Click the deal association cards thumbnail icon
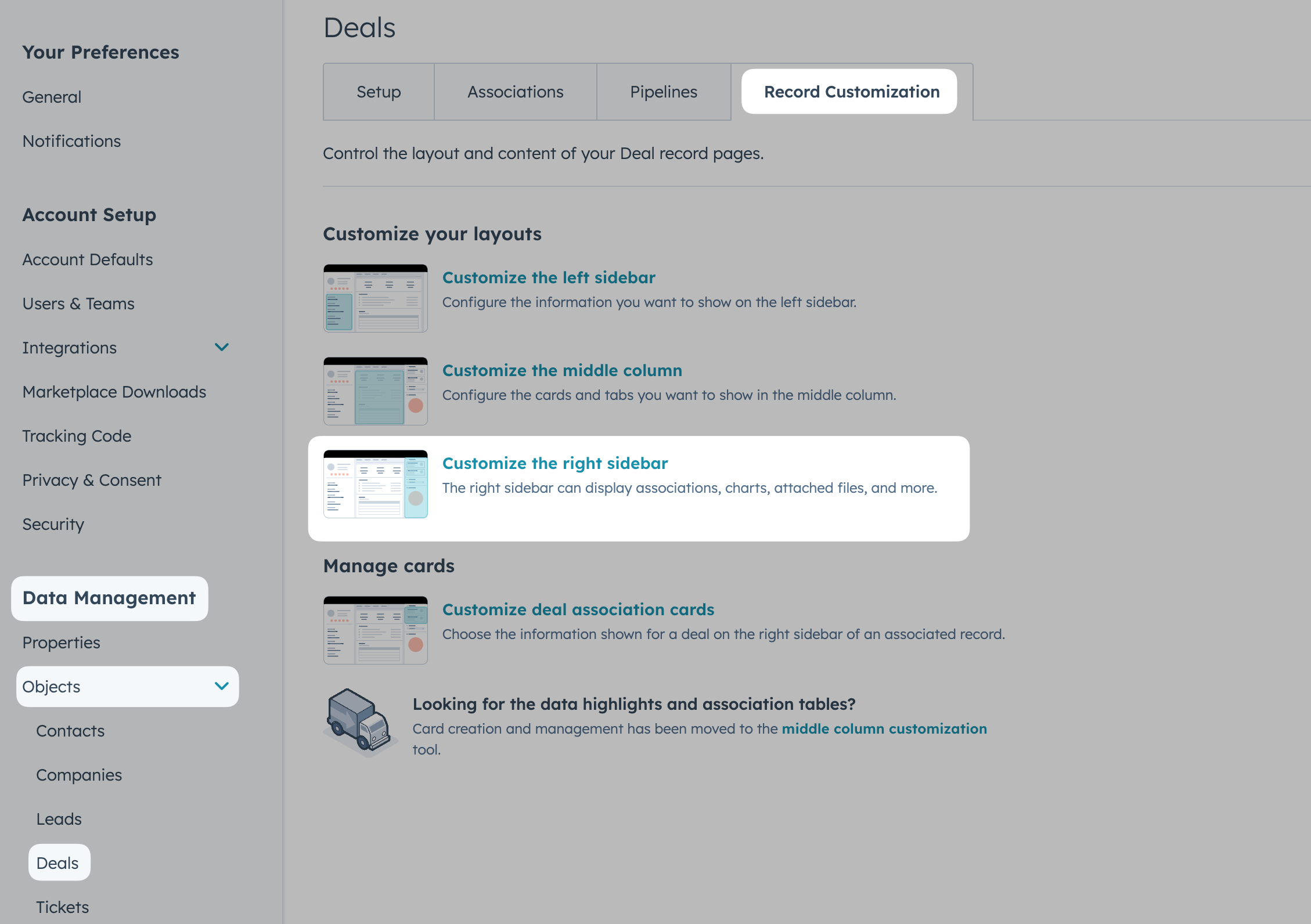Screen dimensions: 1311x924 pos(375,630)
